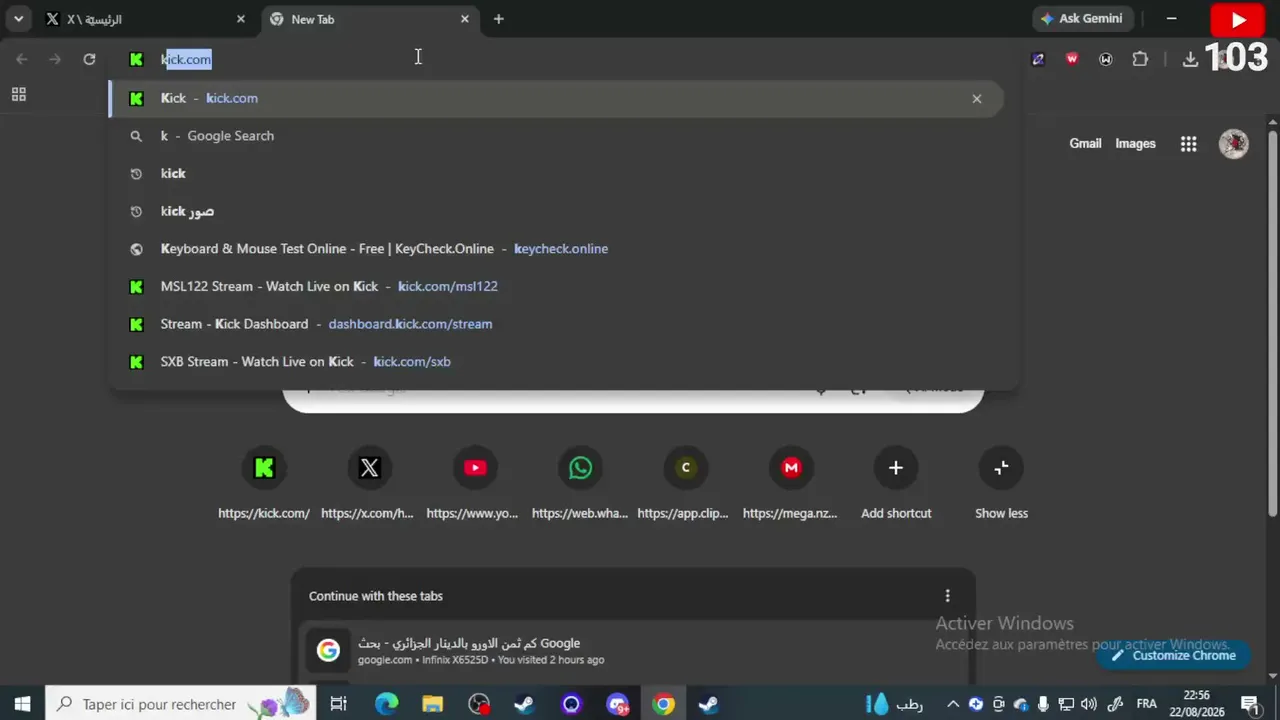
Task: Open the Windows notification center
Action: [1249, 704]
